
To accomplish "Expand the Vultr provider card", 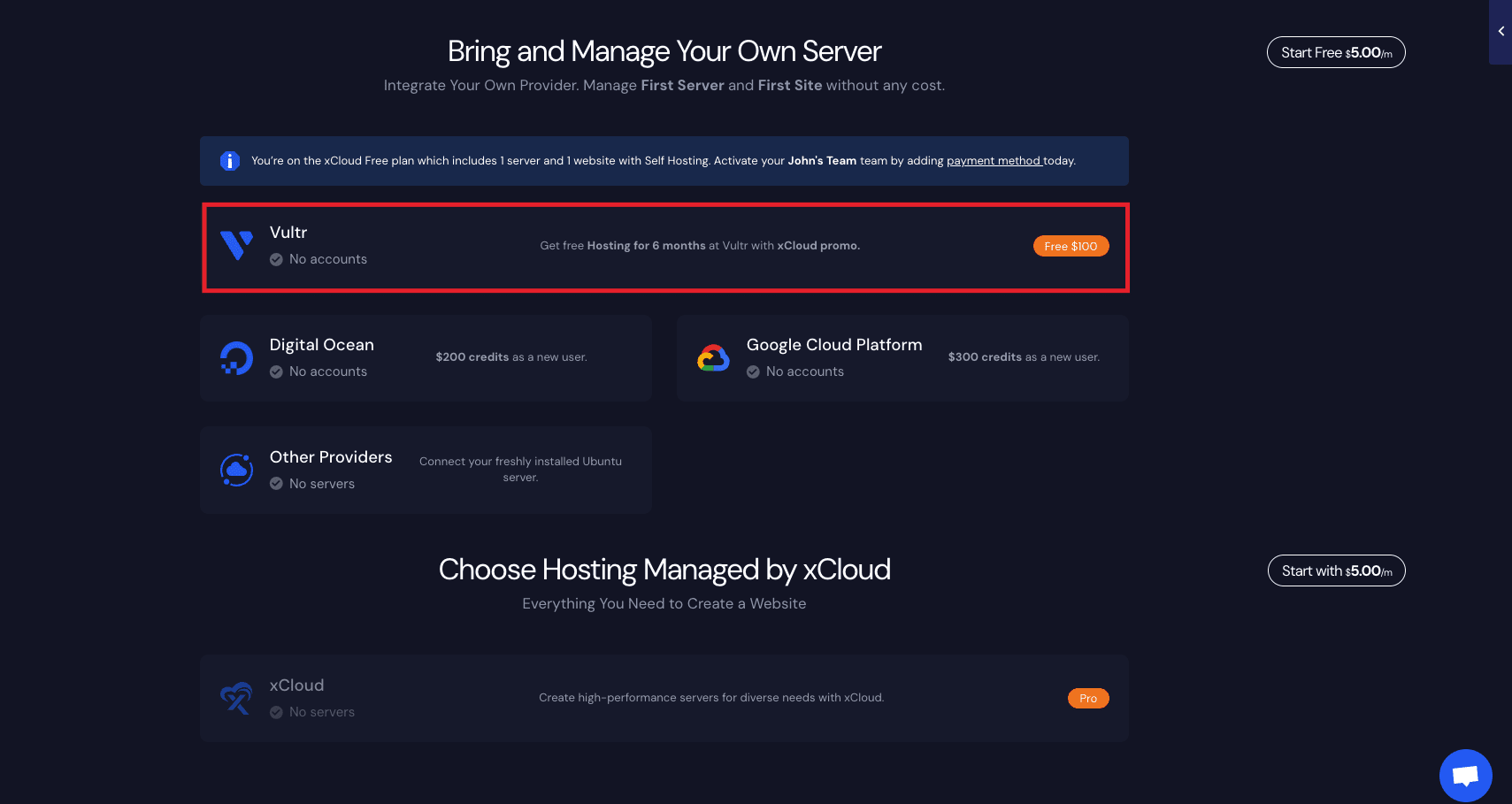I will point(664,248).
